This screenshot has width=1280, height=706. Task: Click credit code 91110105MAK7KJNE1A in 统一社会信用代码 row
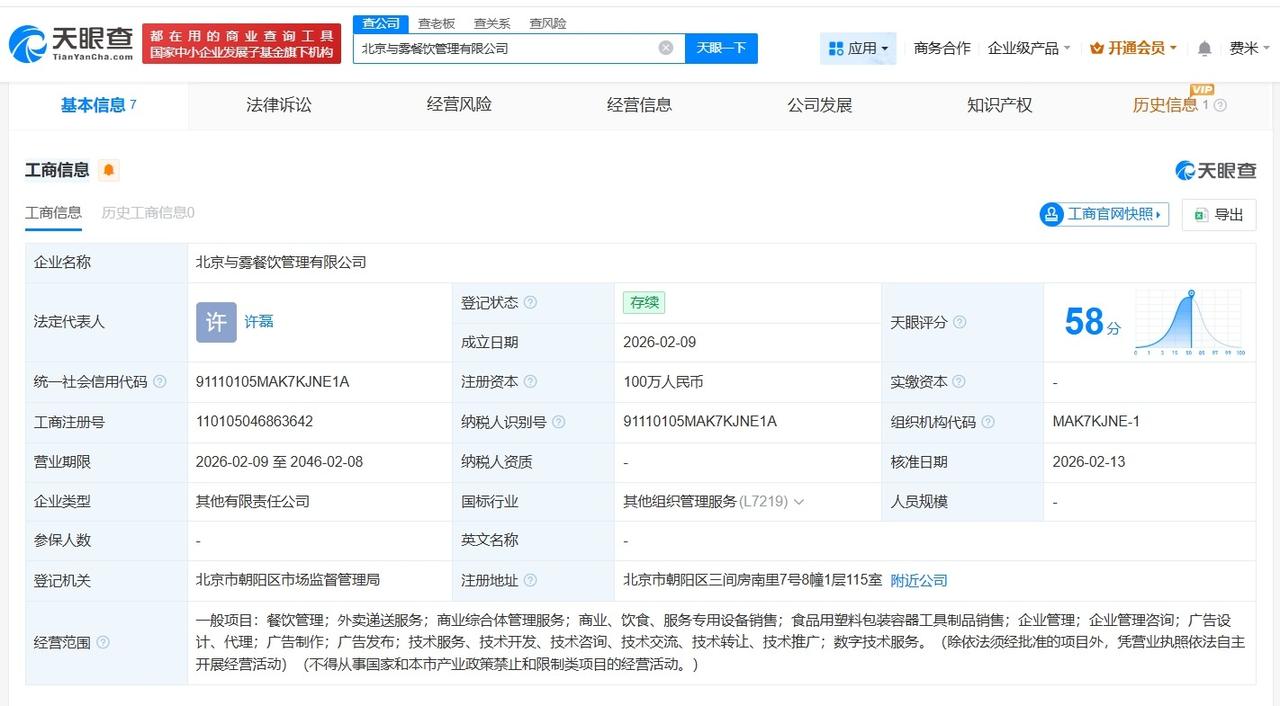(x=272, y=382)
